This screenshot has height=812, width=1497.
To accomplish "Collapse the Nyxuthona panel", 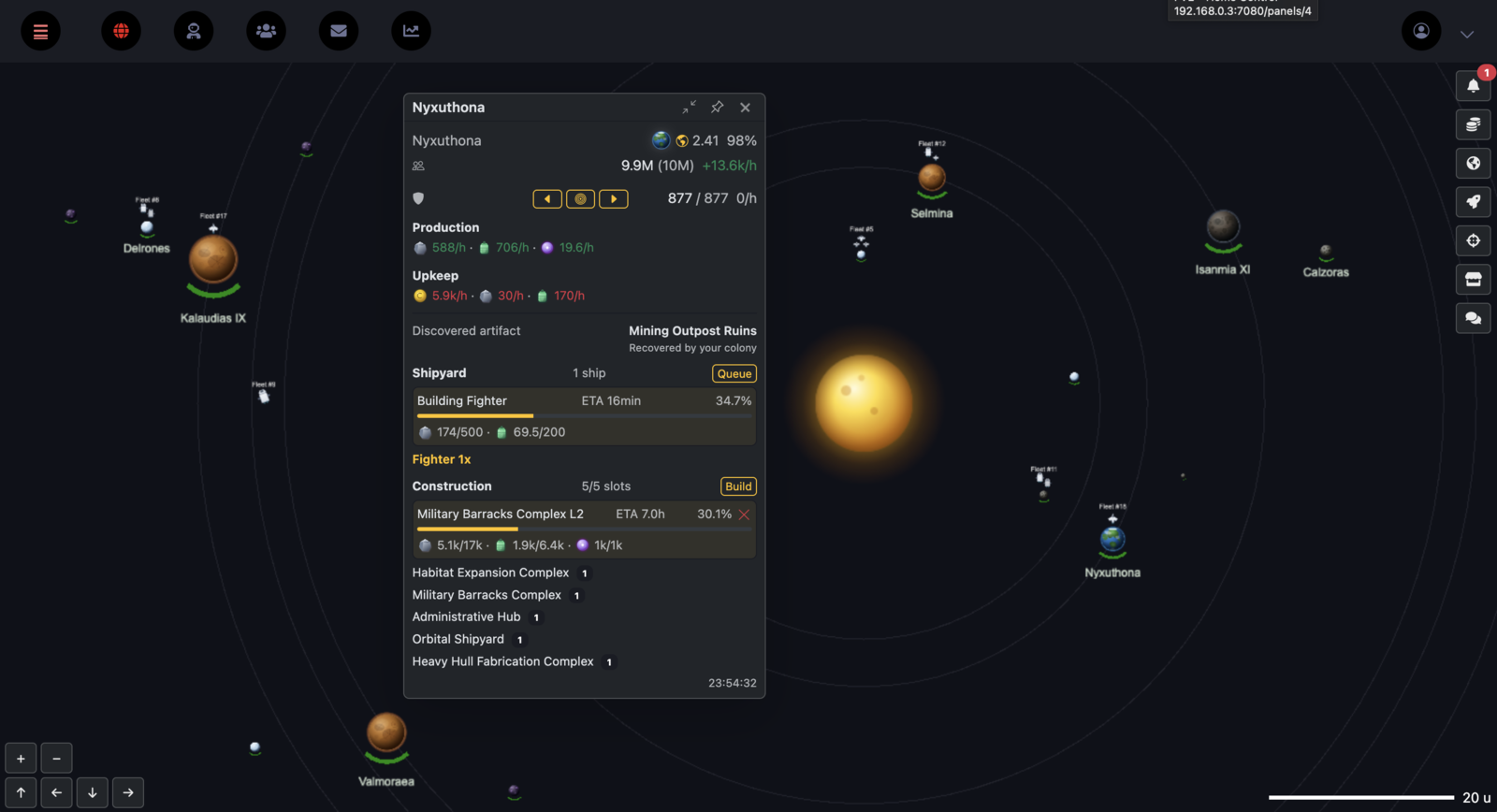I will point(689,108).
